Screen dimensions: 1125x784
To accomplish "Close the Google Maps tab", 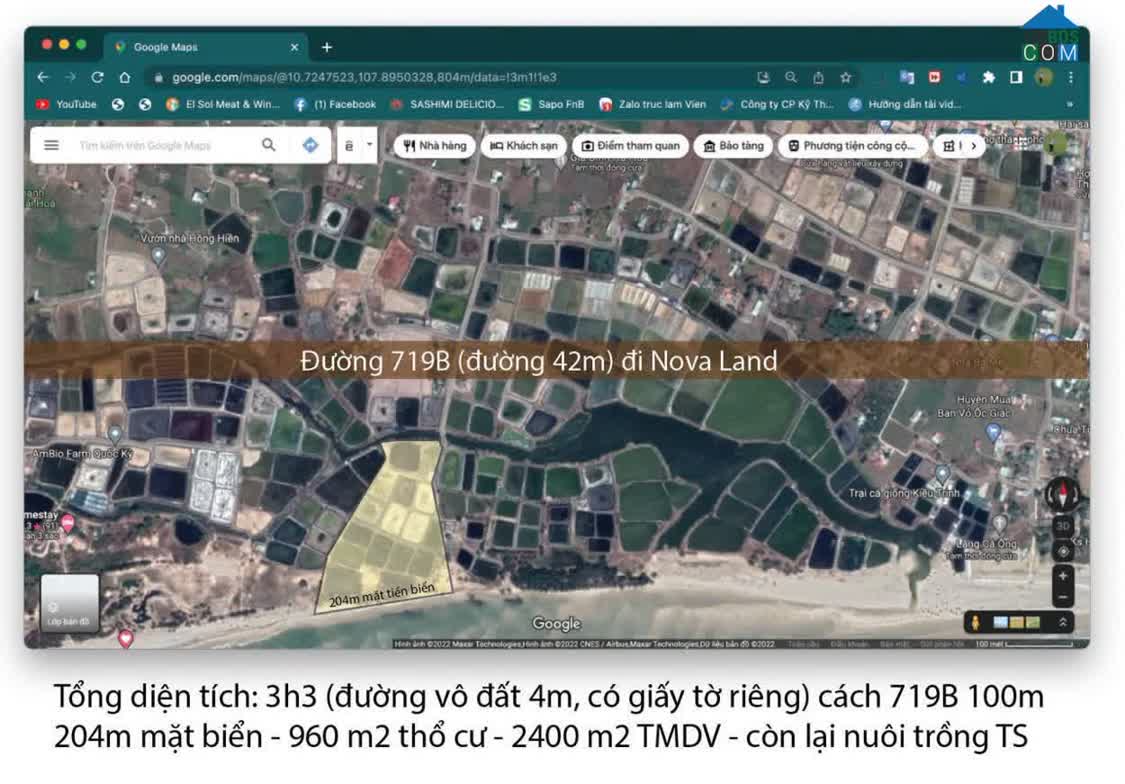I will [x=294, y=47].
